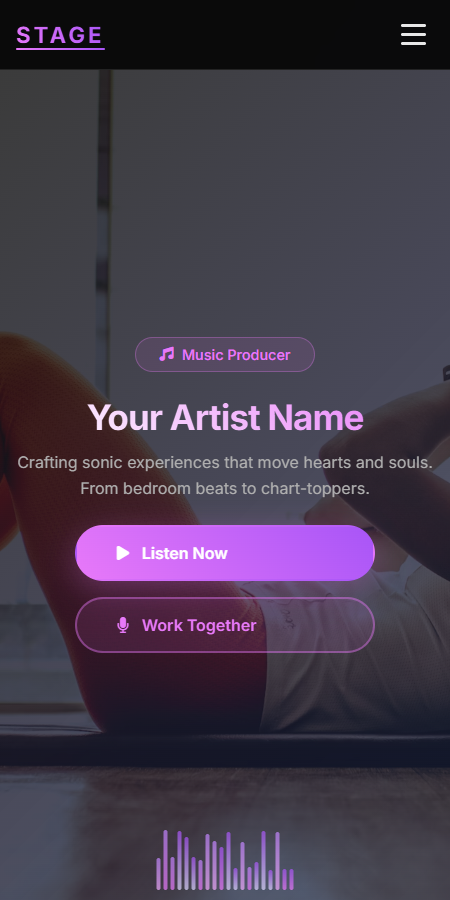Click the purple audio waveform visualizer
The width and height of the screenshot is (450, 900).
[225, 860]
